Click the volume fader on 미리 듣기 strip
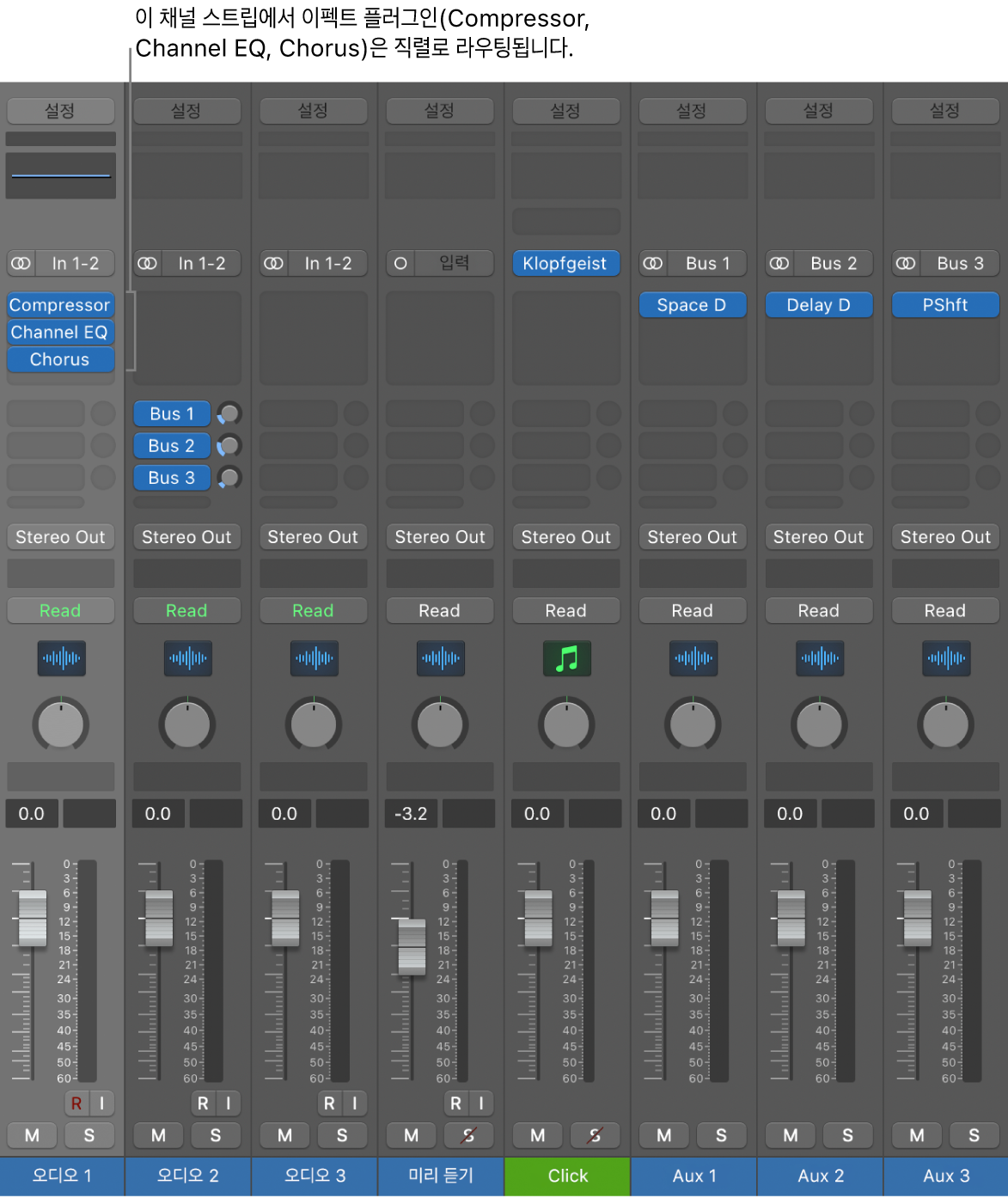 [x=412, y=947]
